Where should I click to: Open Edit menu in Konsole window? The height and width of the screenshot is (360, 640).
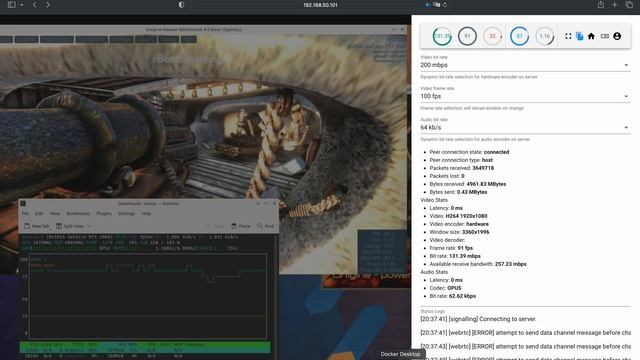click(x=39, y=213)
